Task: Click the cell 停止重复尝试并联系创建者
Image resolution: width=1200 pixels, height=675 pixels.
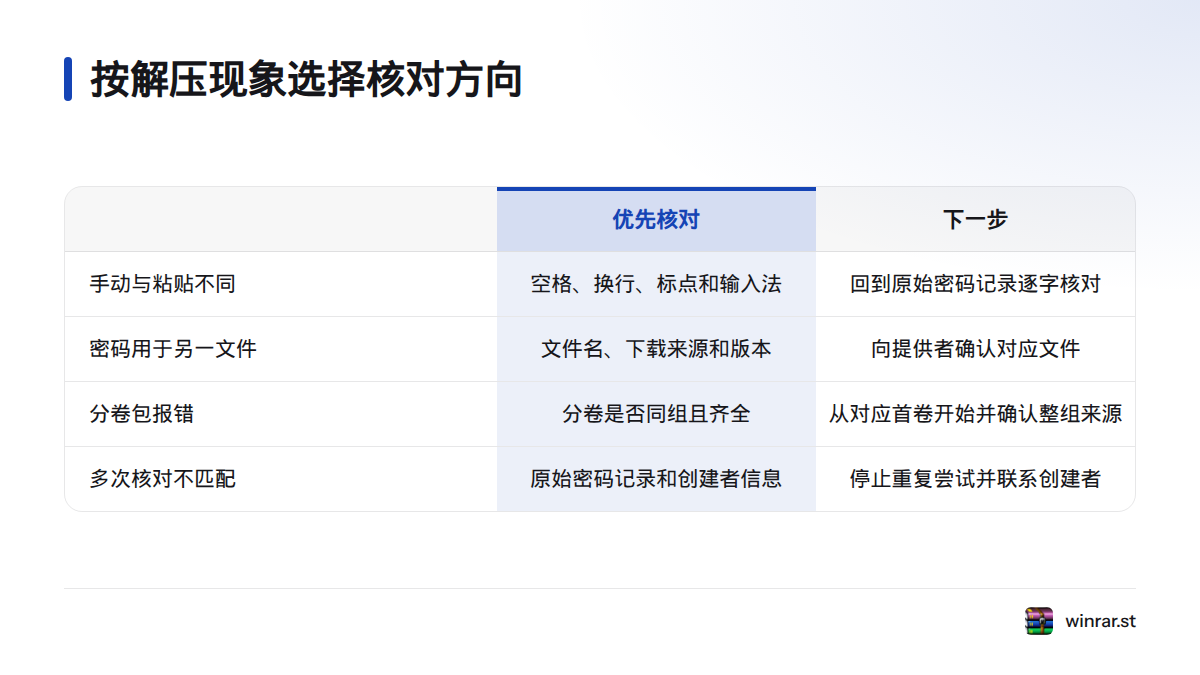Action: click(x=976, y=479)
